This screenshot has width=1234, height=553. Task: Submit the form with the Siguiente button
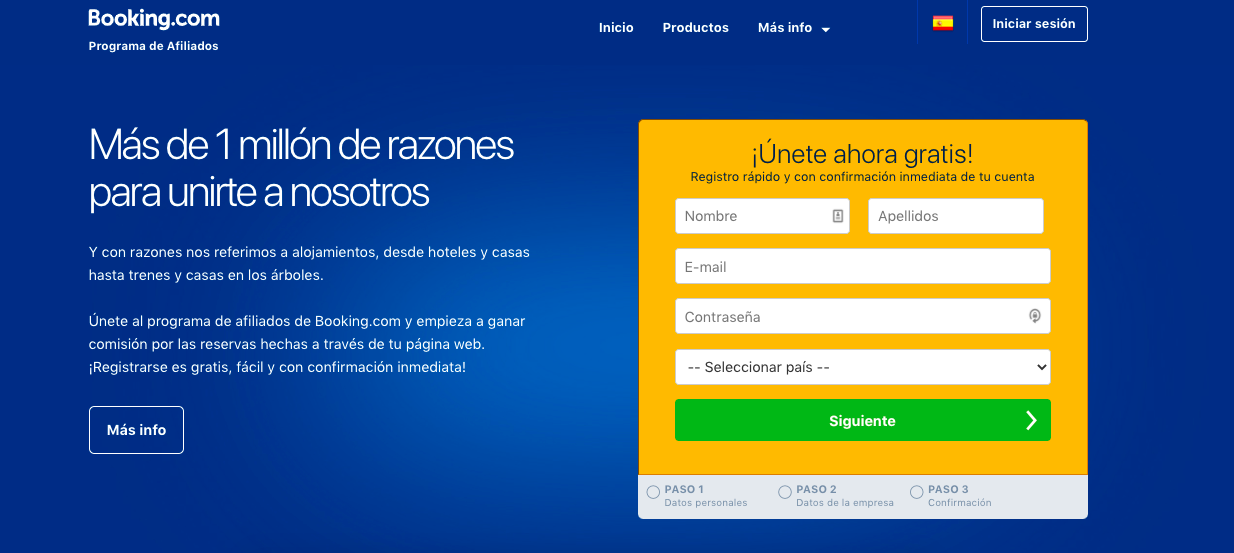coord(863,420)
